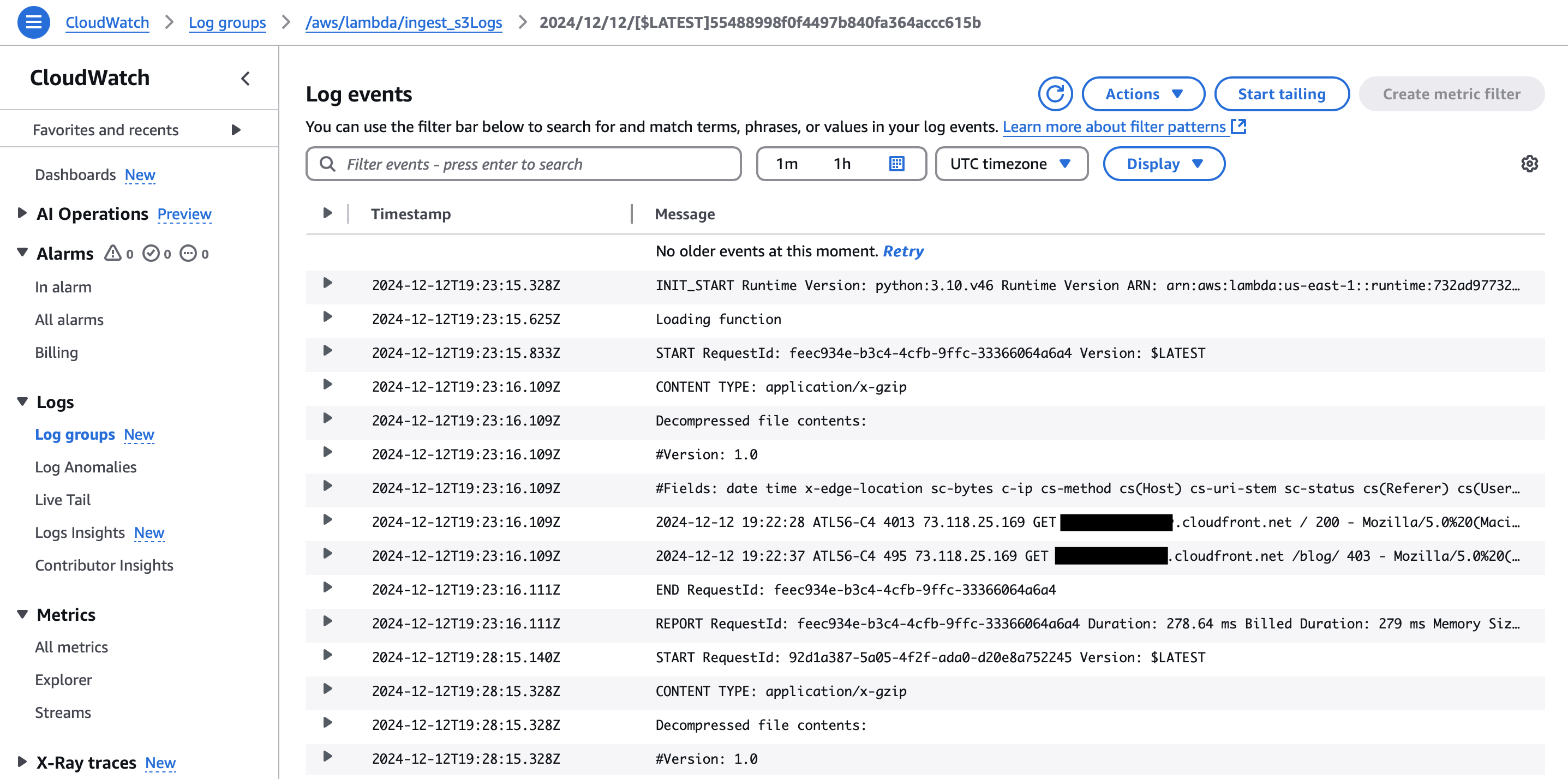1568x779 pixels.
Task: Open Log groups in sidebar
Action: click(x=75, y=435)
